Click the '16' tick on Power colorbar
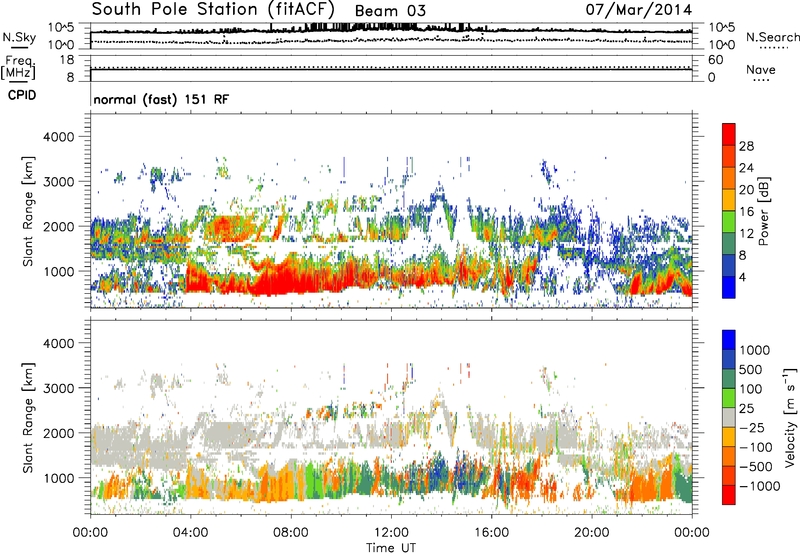Viewport: 800px width, 554px height. pos(746,212)
